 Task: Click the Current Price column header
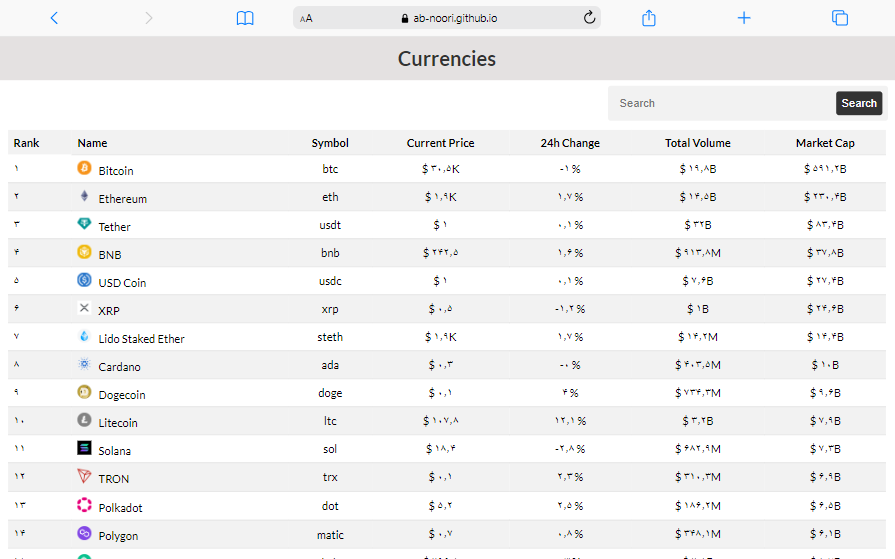click(x=440, y=143)
